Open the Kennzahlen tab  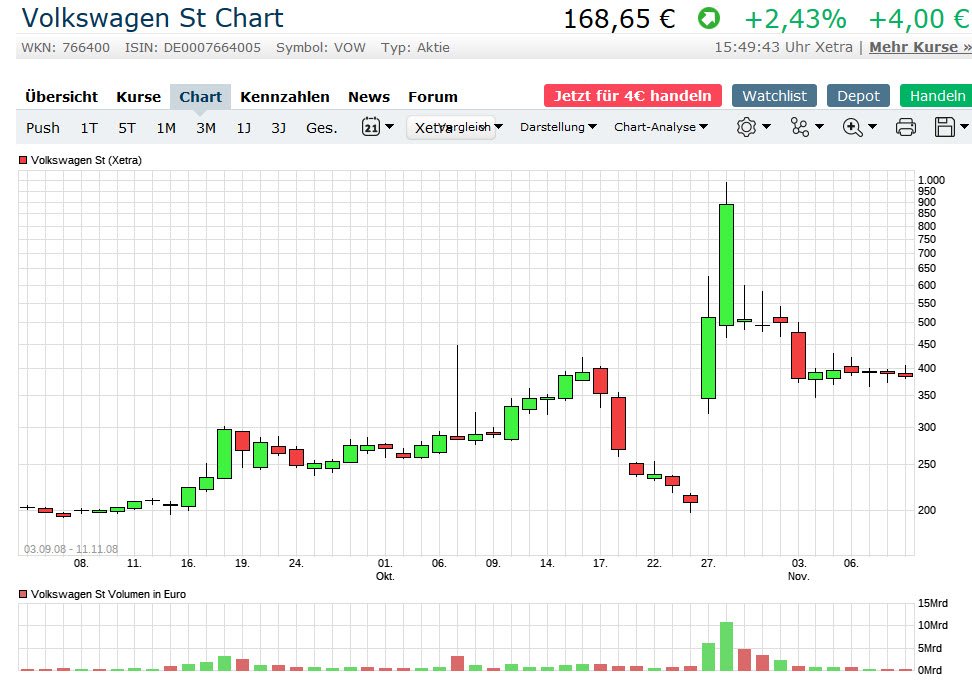click(x=285, y=97)
